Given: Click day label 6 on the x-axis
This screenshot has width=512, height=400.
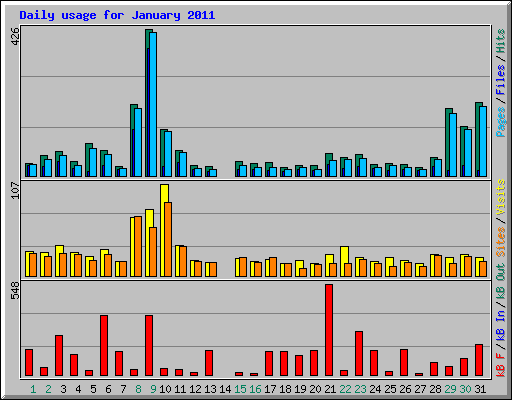Looking at the screenshot, I should (x=108, y=389).
